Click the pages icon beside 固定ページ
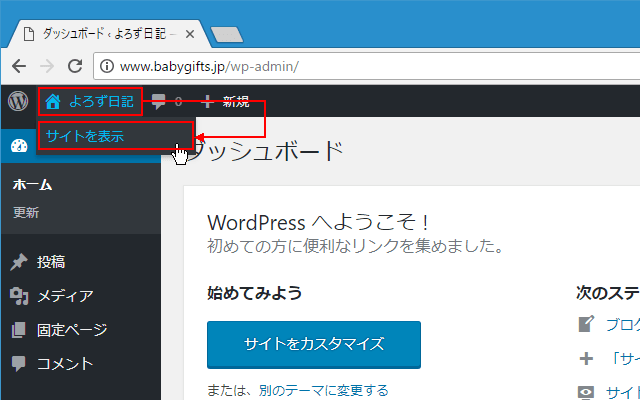This screenshot has width=640, height=400. tap(19, 330)
